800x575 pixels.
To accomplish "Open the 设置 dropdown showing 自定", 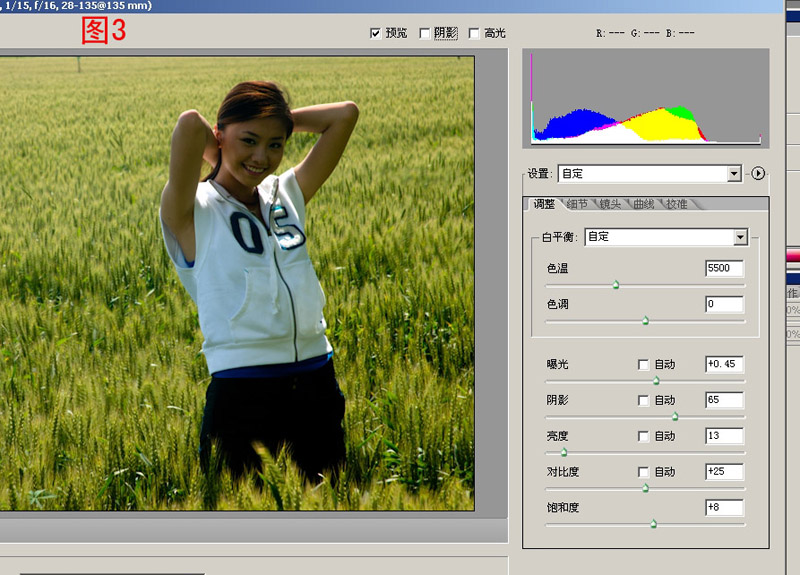I will [649, 174].
